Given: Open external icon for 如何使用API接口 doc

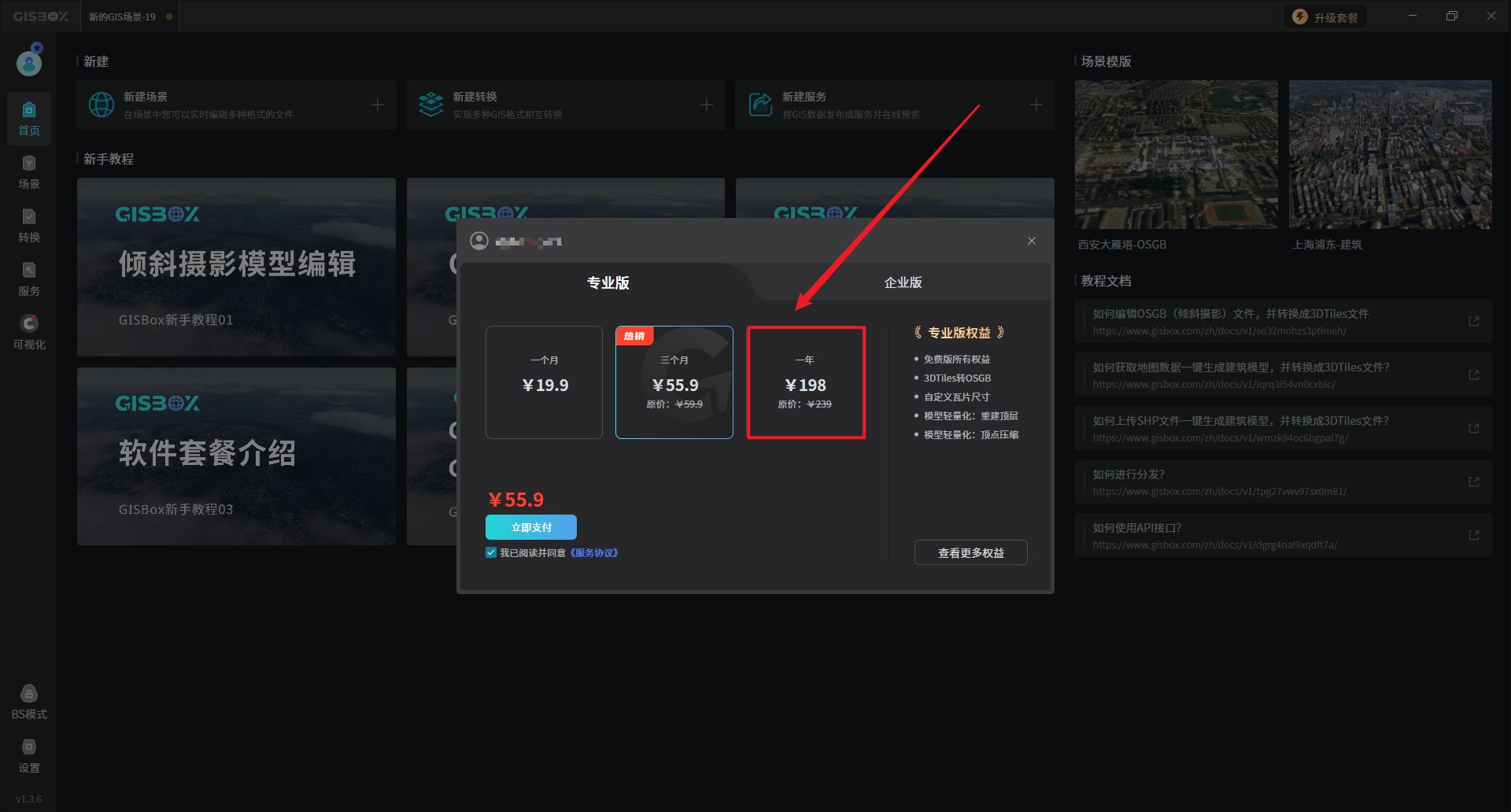Looking at the screenshot, I should (x=1474, y=535).
